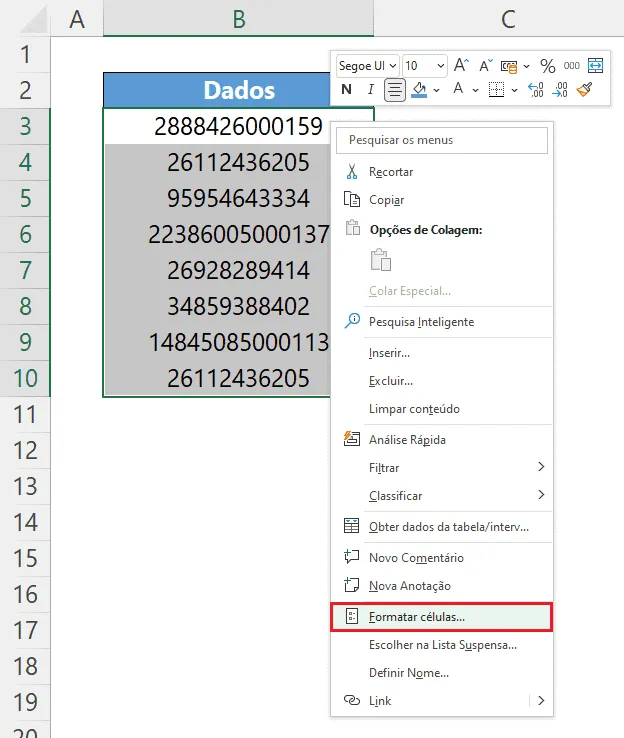This screenshot has height=738, width=624.
Task: Select the format painter brush
Action: [x=584, y=89]
